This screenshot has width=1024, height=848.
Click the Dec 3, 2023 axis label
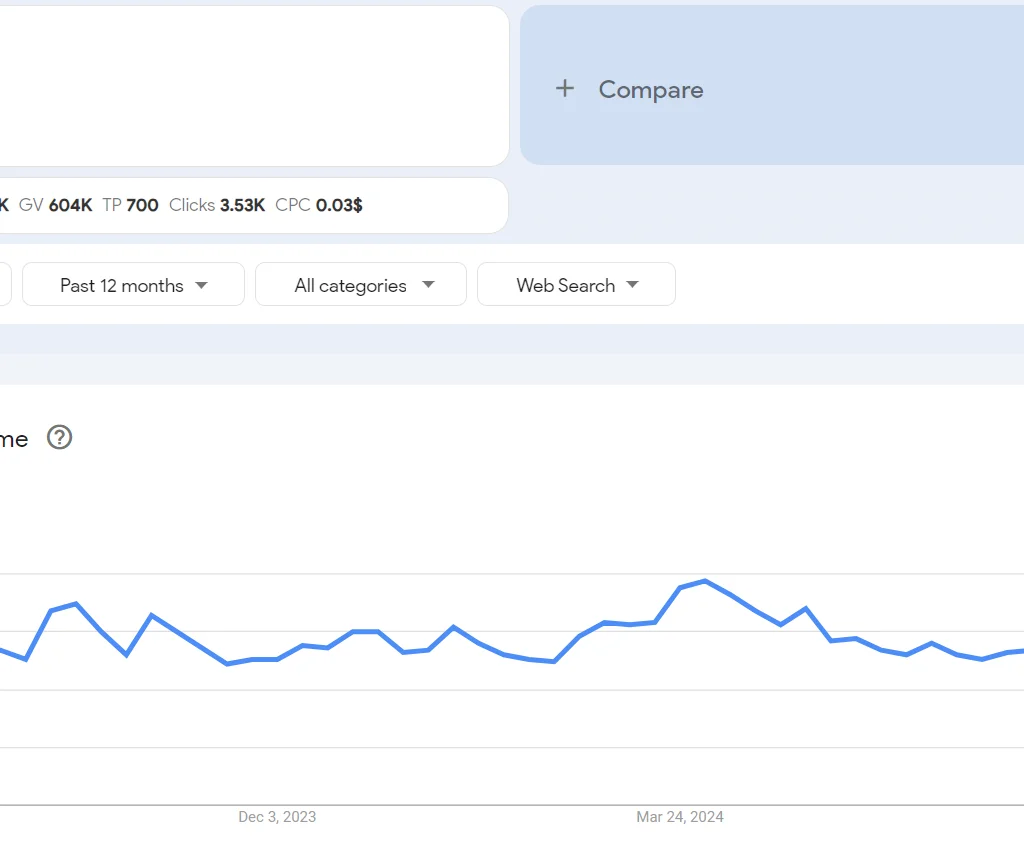pyautogui.click(x=276, y=817)
